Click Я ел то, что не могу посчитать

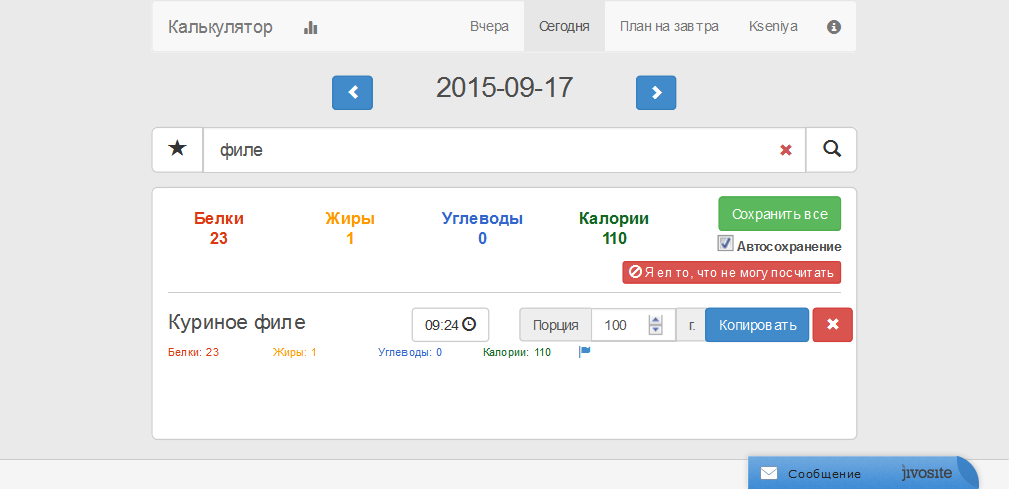click(x=732, y=272)
